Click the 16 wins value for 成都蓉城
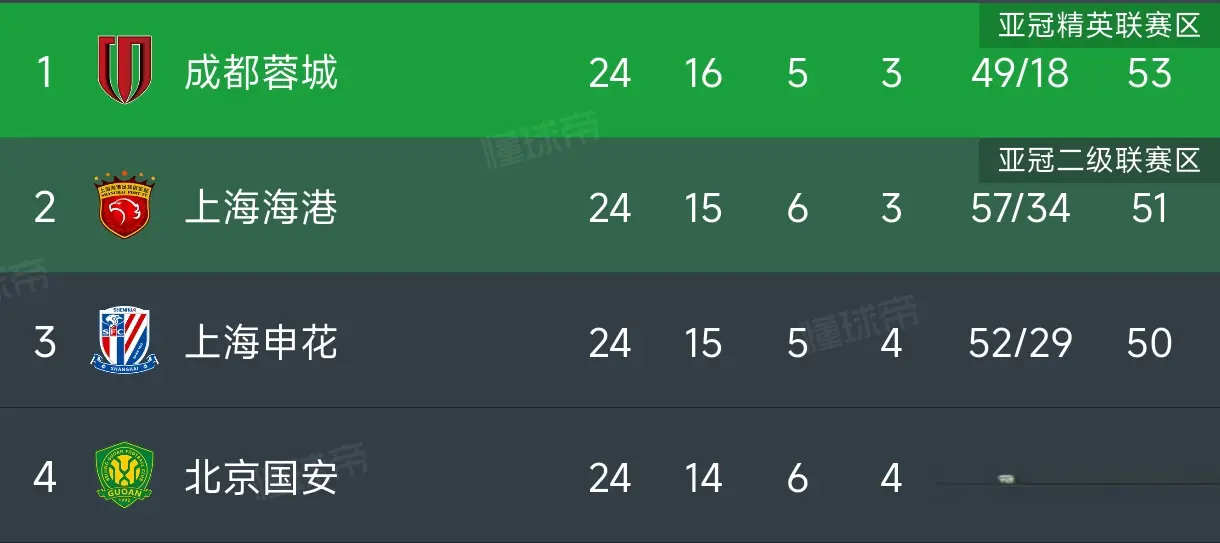Screen dimensions: 1220x543 (x=703, y=73)
